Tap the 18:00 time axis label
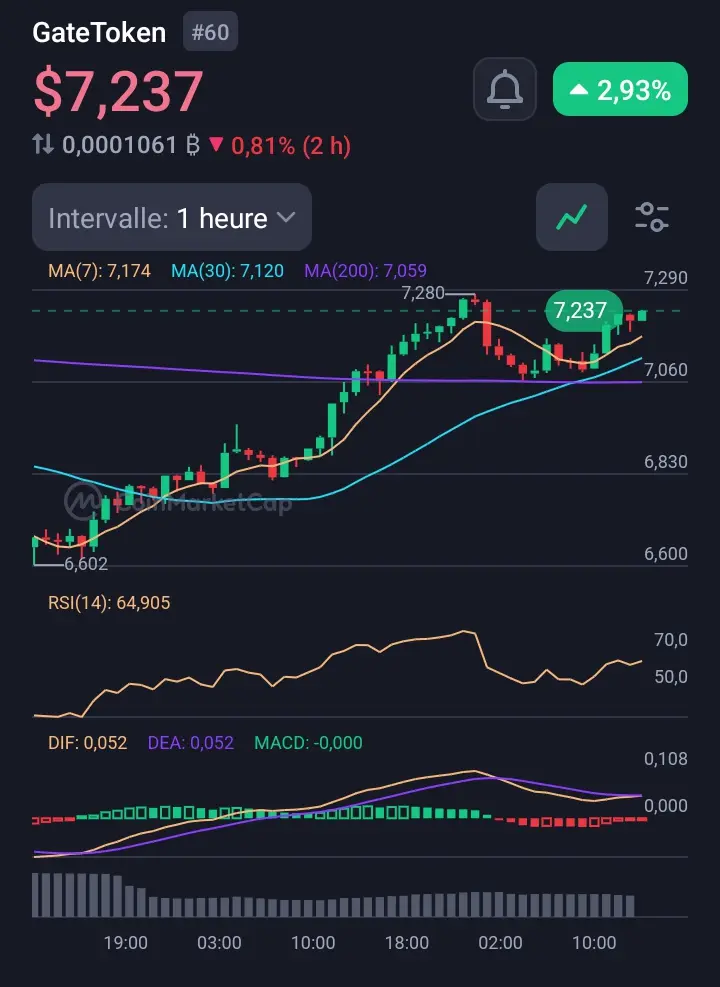The width and height of the screenshot is (720, 987). pyautogui.click(x=407, y=942)
